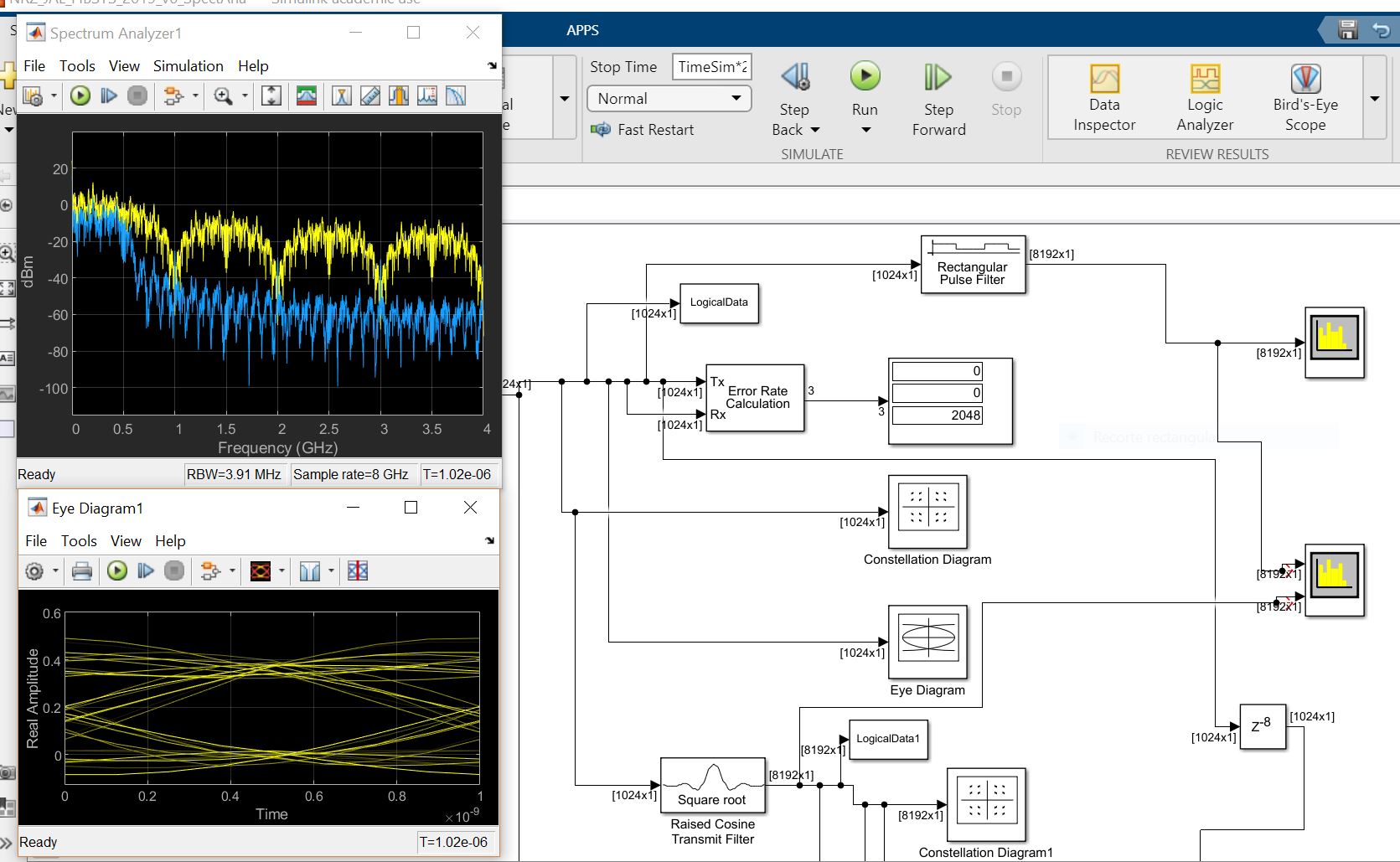Open the Data Inspector

click(1104, 98)
